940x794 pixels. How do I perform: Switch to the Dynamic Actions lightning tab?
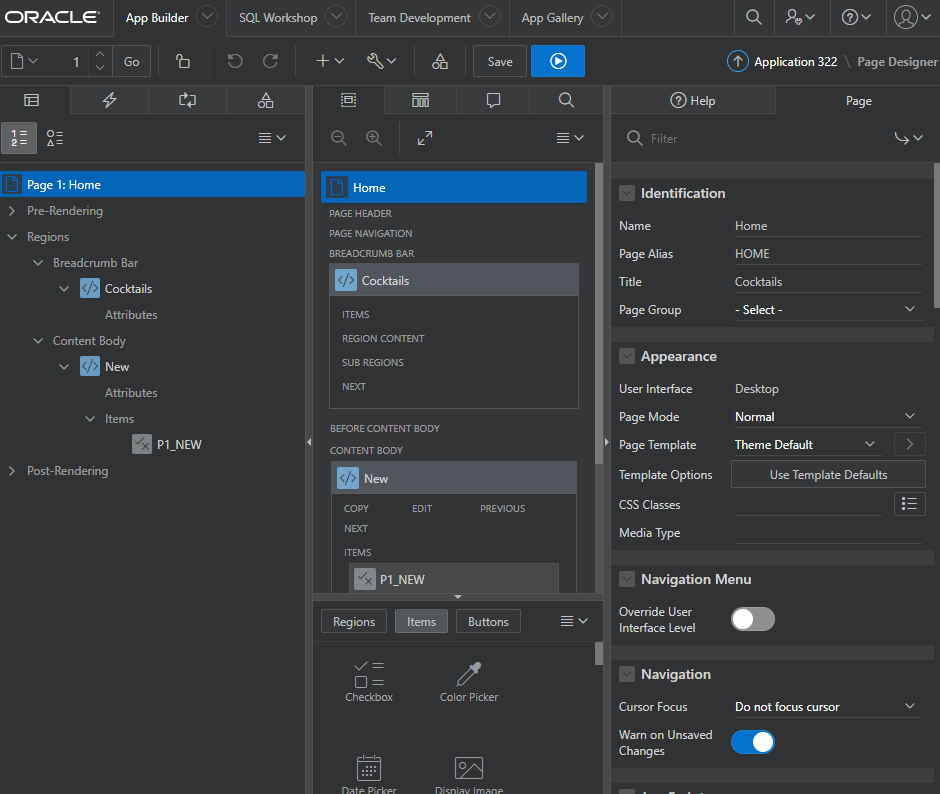pyautogui.click(x=110, y=100)
